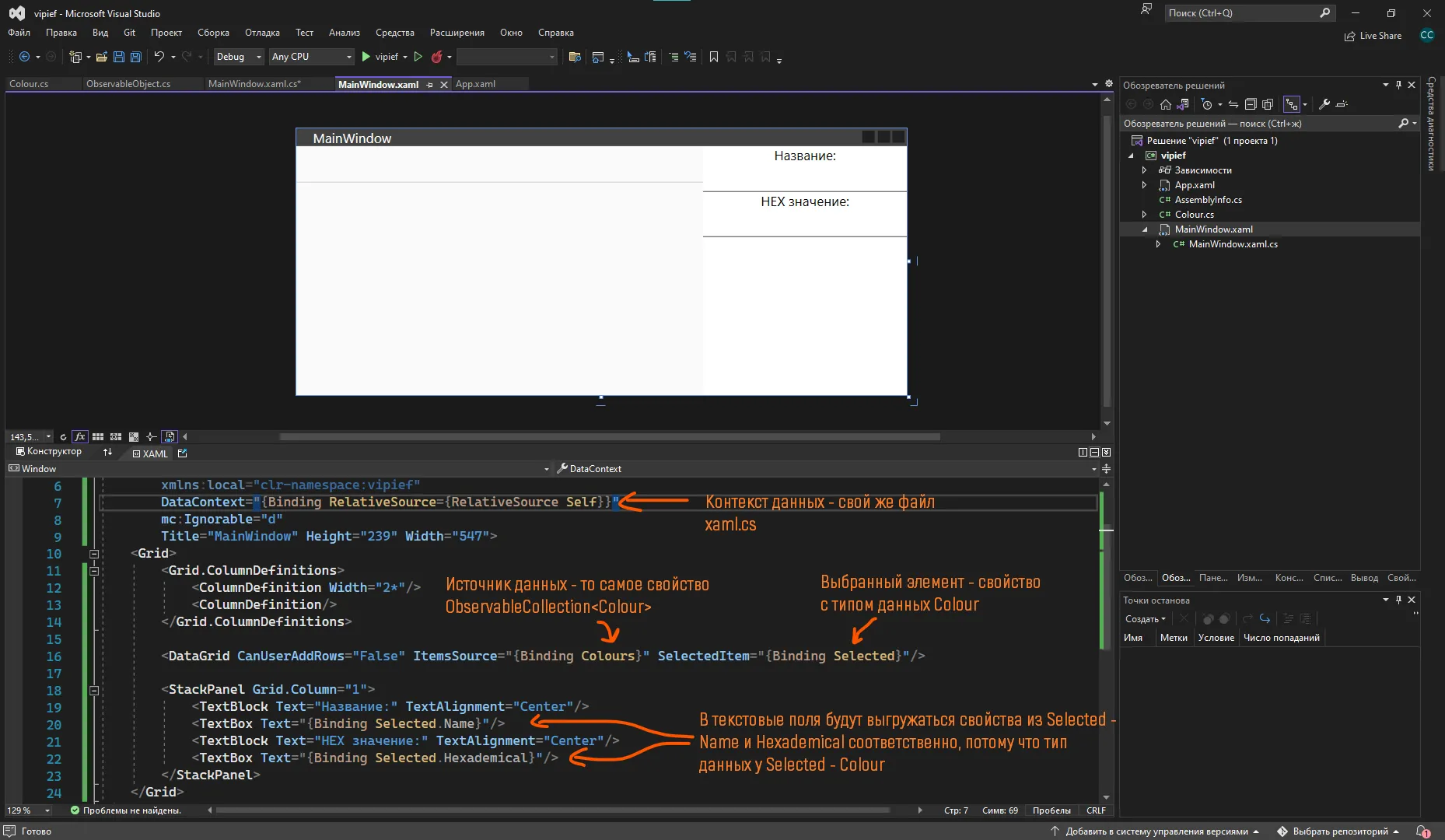This screenshot has height=840, width=1445.
Task: Click the Undo arrow icon
Action: click(x=159, y=57)
